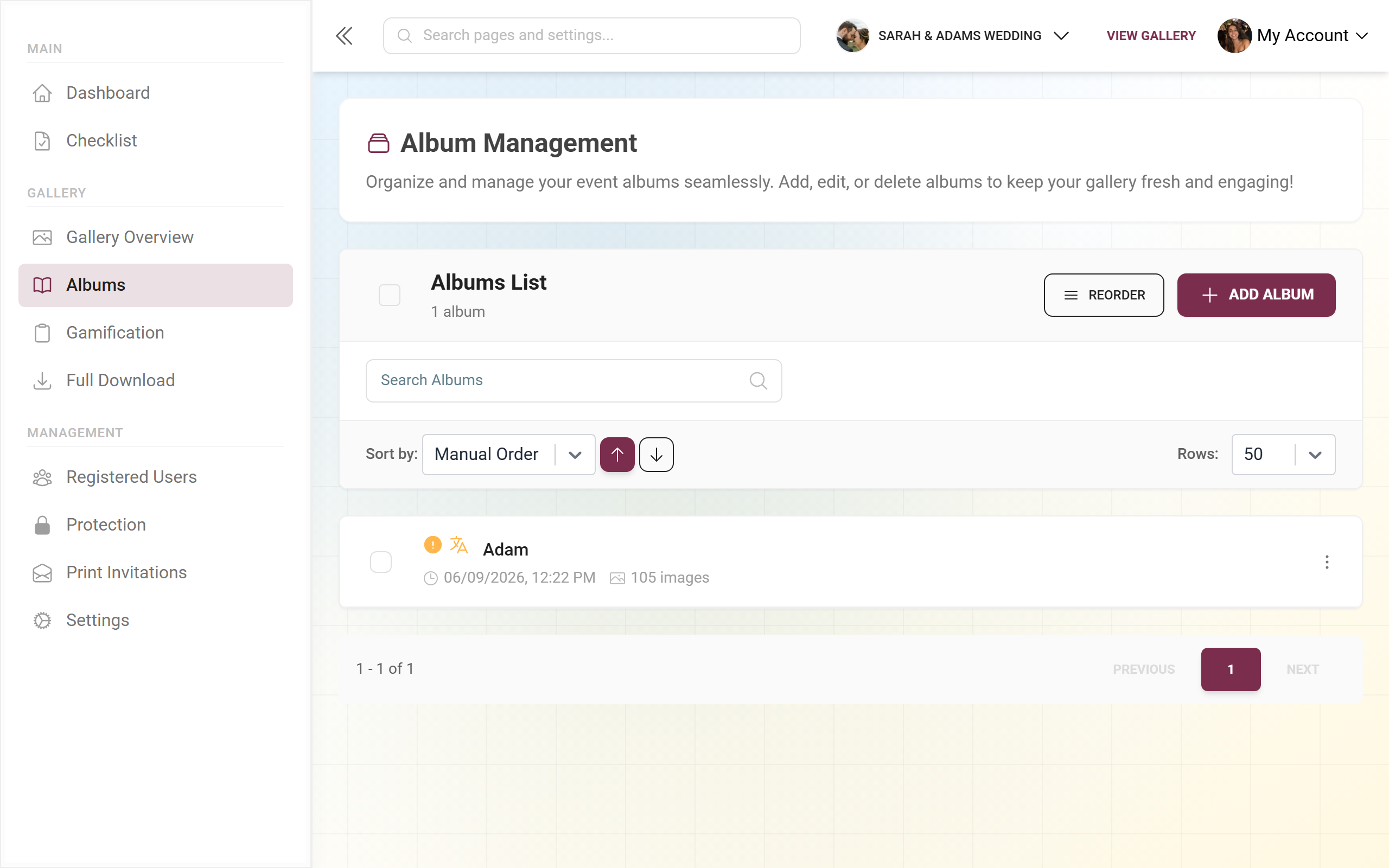Click the Full Download arrow icon
This screenshot has height=868, width=1389.
[x=42, y=381]
